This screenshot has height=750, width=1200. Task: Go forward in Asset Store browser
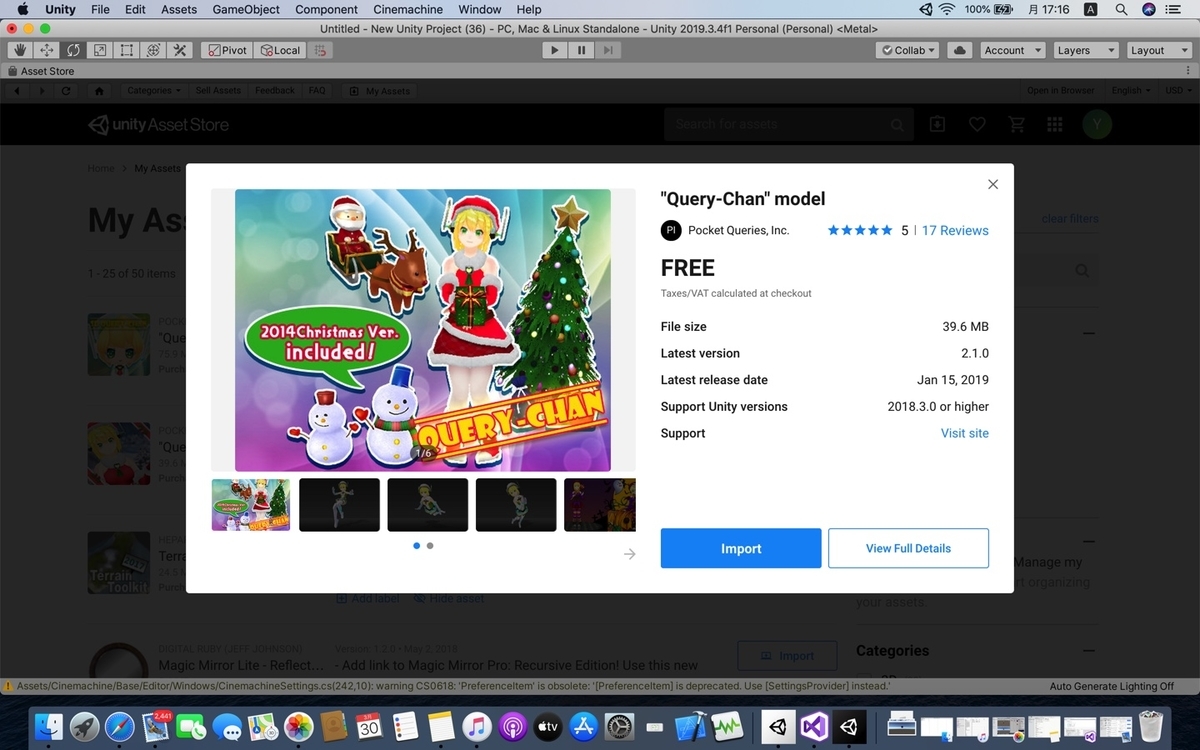click(41, 91)
